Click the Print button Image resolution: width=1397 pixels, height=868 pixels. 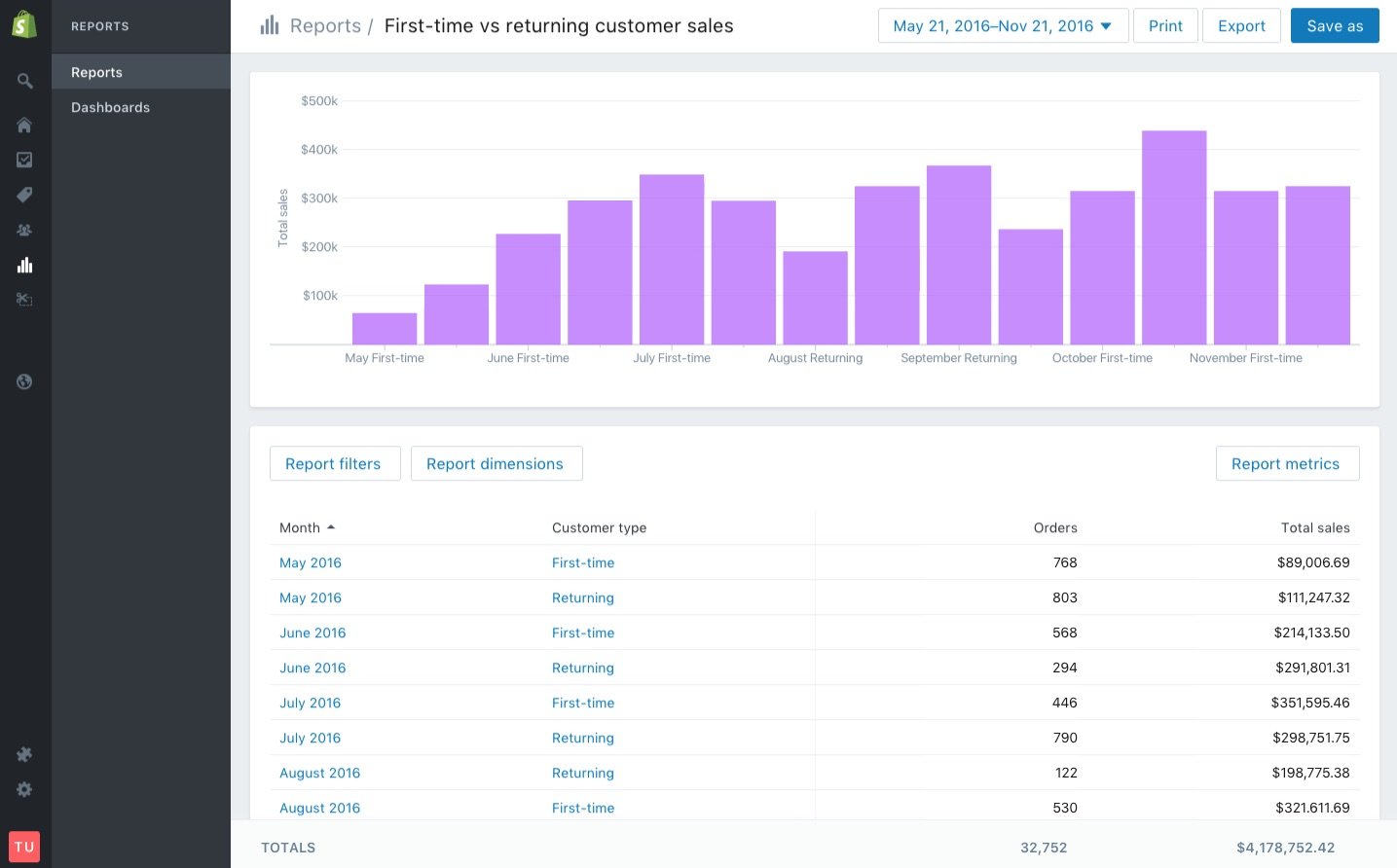[1165, 25]
